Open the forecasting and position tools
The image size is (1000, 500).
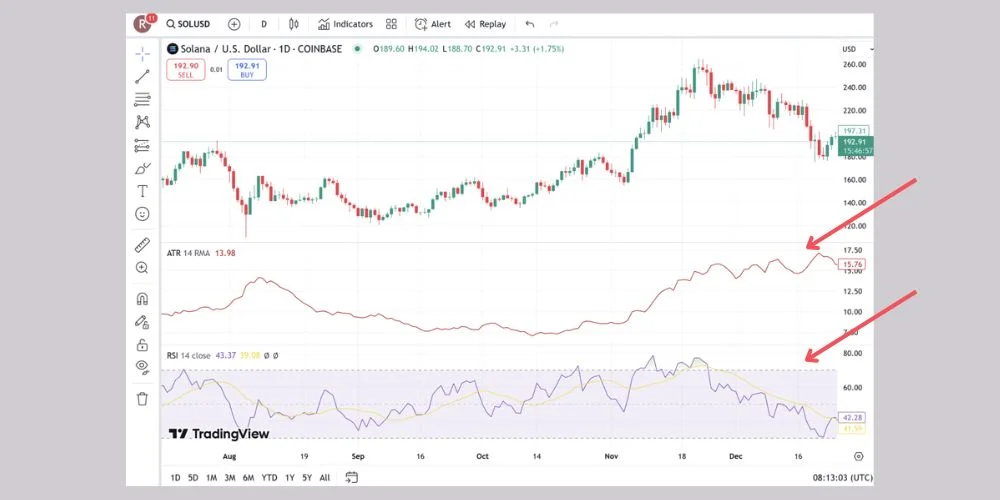[x=142, y=145]
